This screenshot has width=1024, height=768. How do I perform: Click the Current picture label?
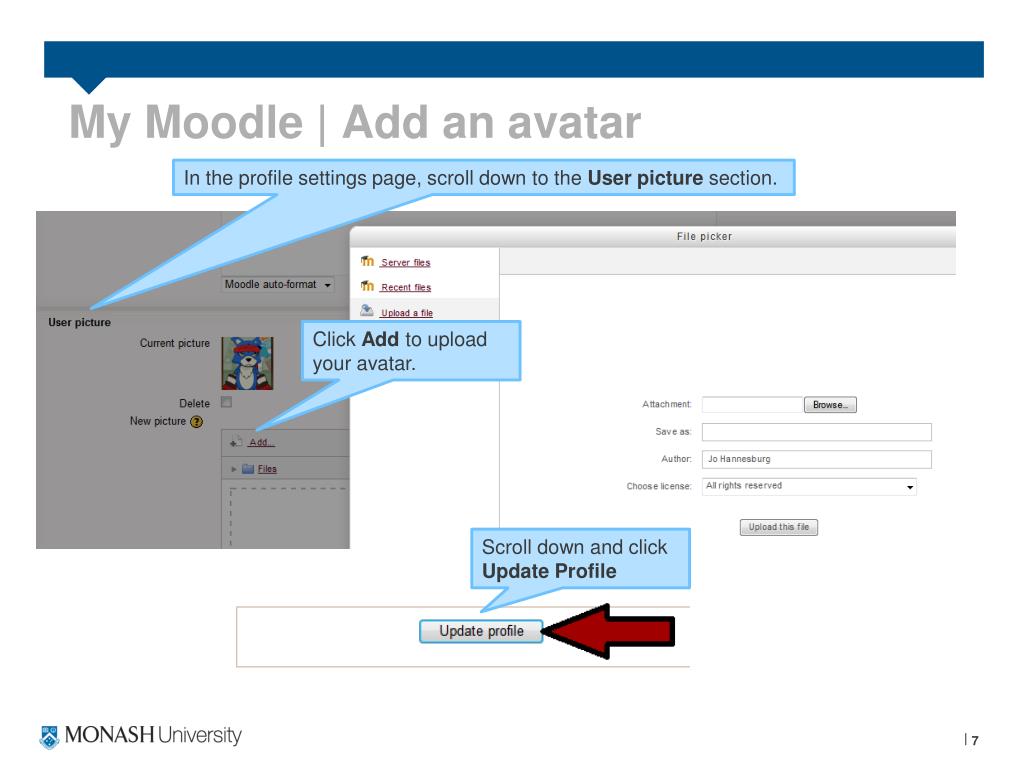175,343
